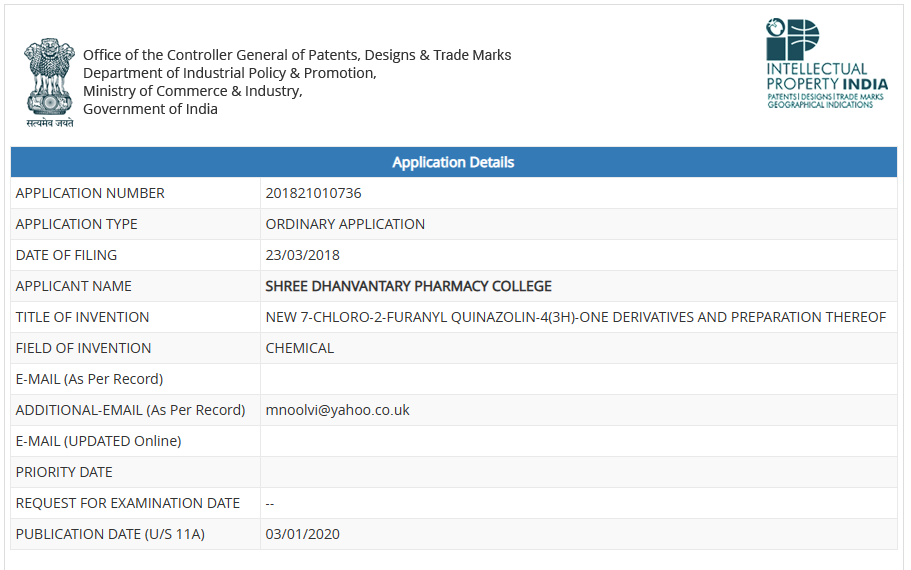The image size is (911, 570).
Task: Click the Ministry of Commerce & Industry text
Action: pos(192,91)
